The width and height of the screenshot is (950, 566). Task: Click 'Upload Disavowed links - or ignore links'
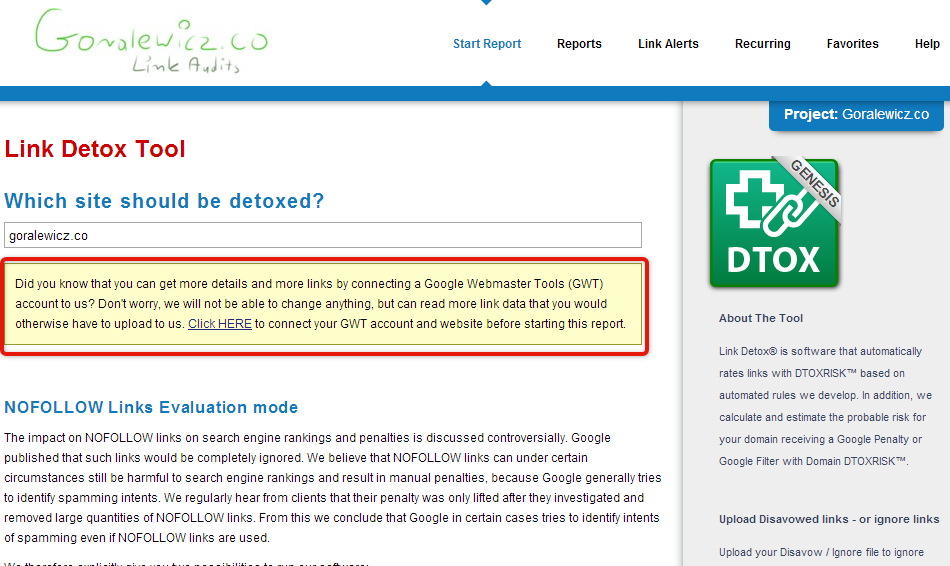[x=829, y=519]
